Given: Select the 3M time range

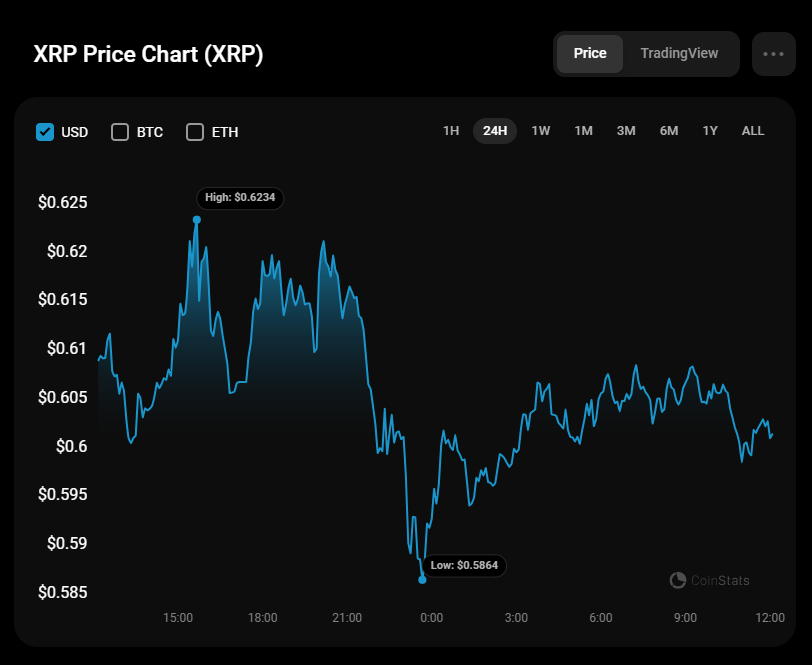Looking at the screenshot, I should 626,131.
